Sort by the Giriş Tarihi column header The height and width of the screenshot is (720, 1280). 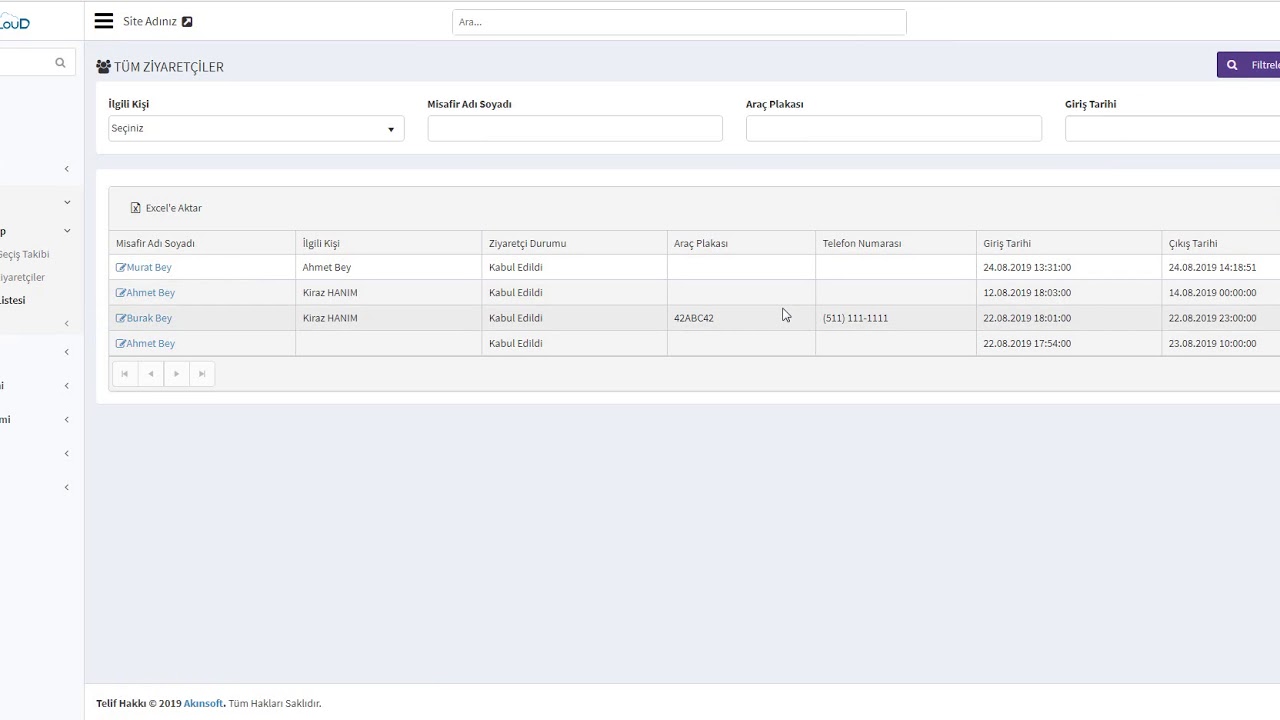[x=1007, y=243]
